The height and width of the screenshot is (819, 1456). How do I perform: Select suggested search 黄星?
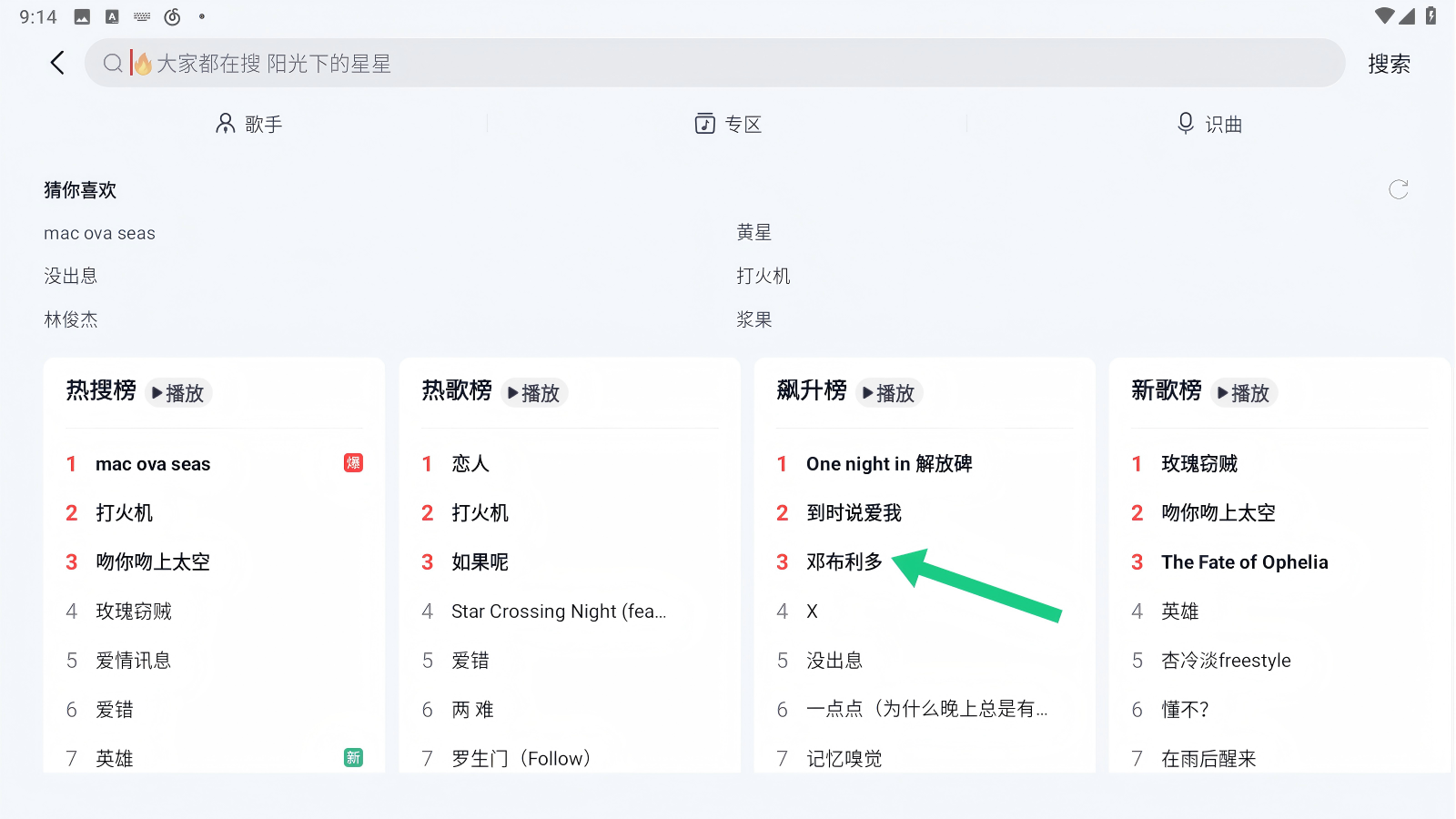753,233
